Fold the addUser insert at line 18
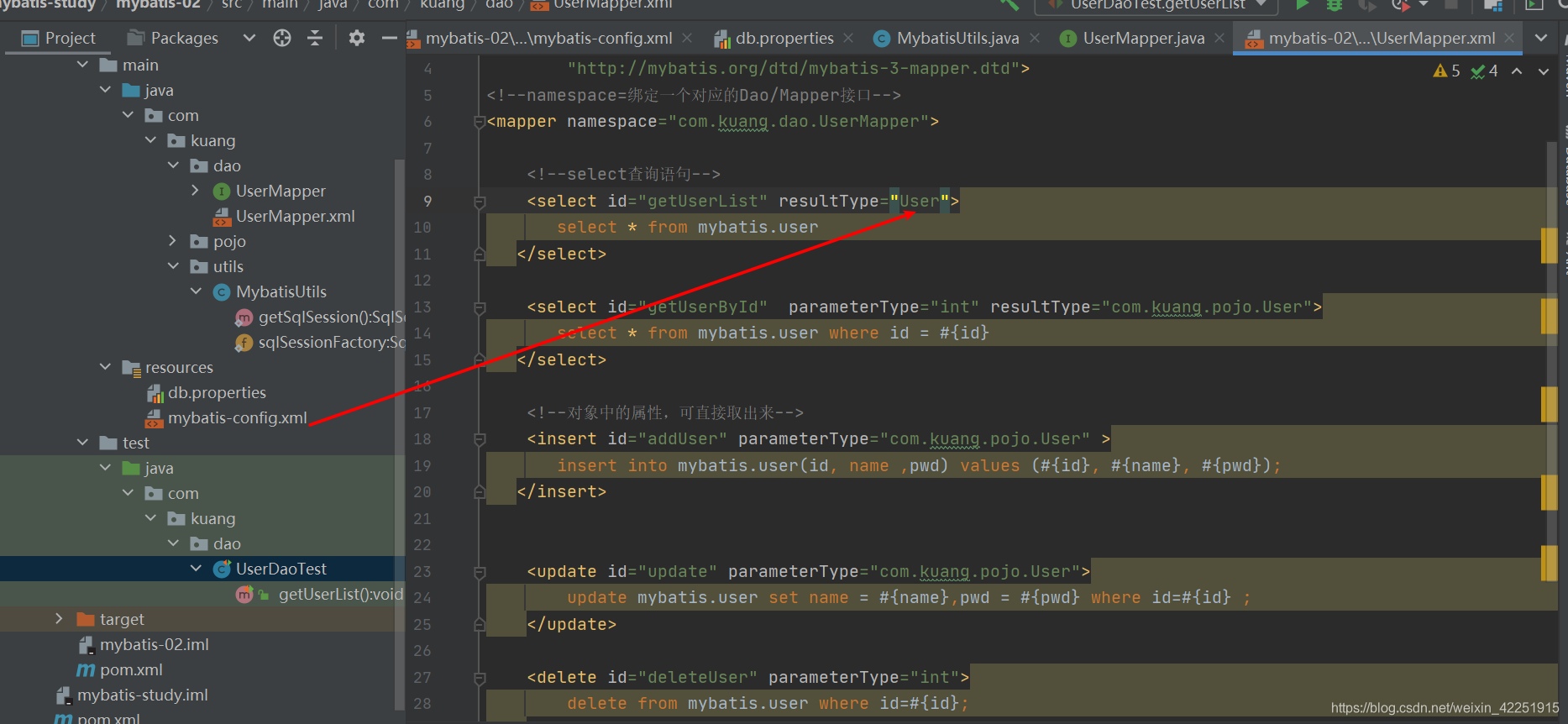 coord(480,439)
